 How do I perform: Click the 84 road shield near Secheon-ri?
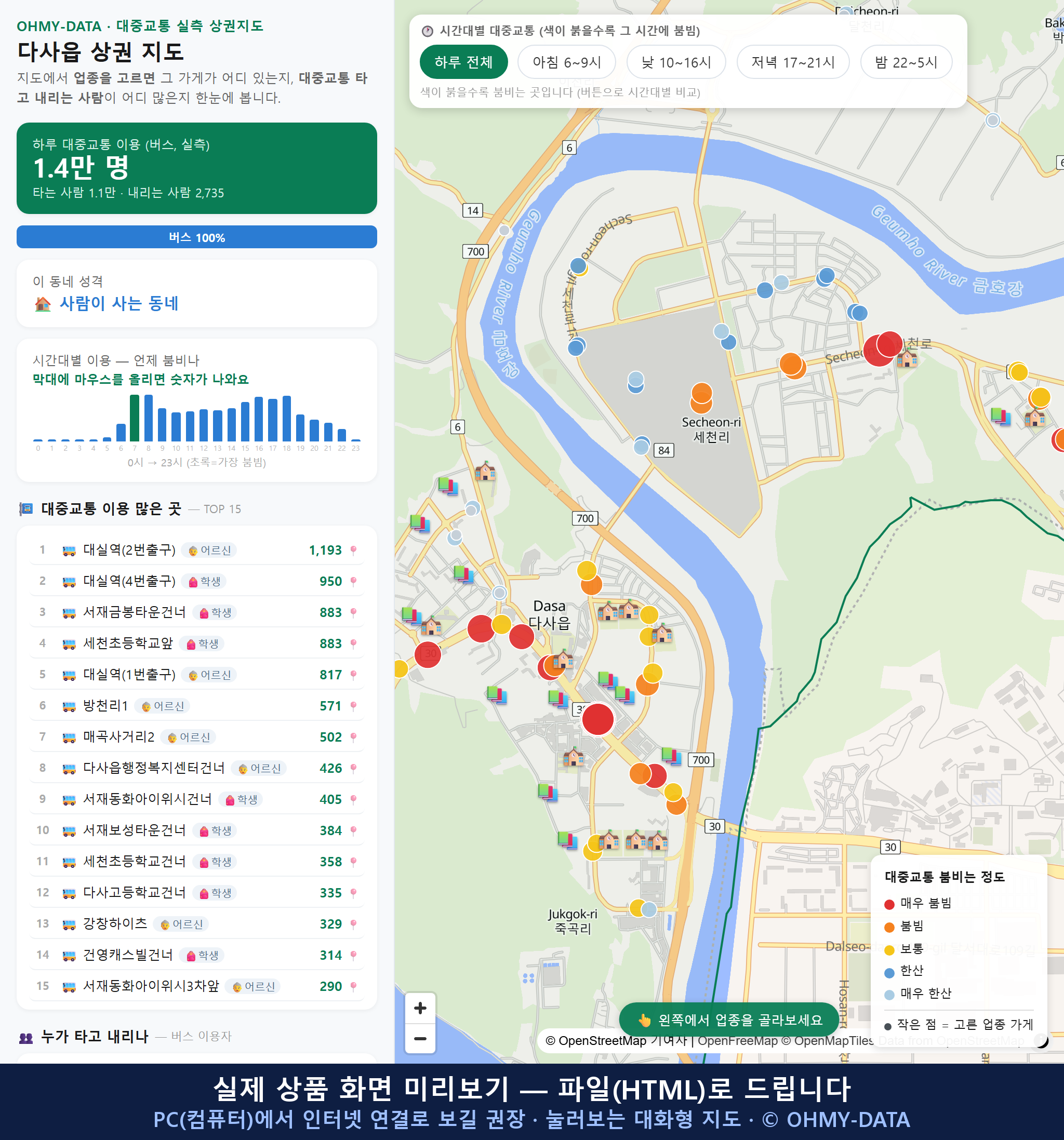(663, 450)
